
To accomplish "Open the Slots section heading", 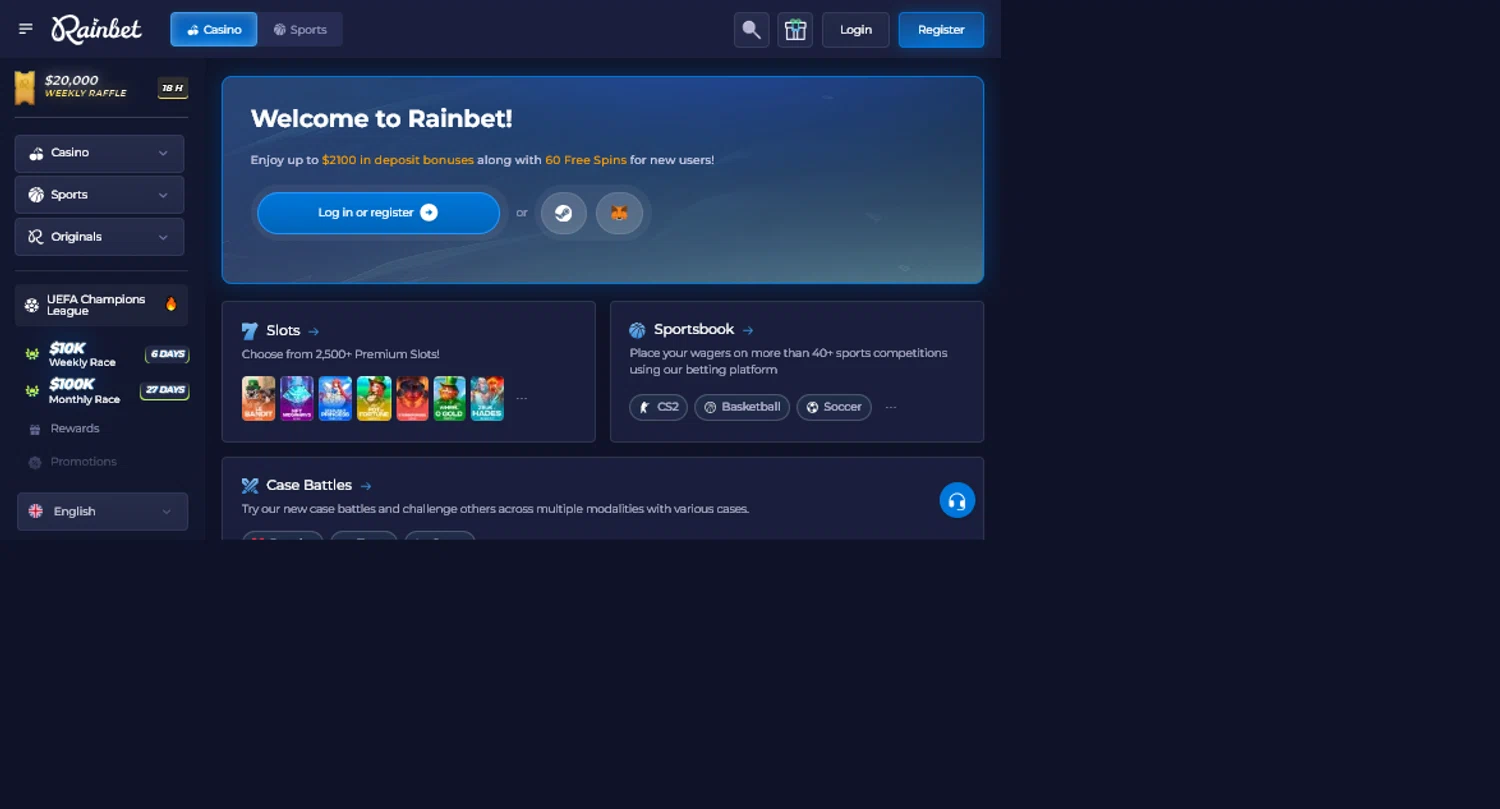I will pos(283,331).
